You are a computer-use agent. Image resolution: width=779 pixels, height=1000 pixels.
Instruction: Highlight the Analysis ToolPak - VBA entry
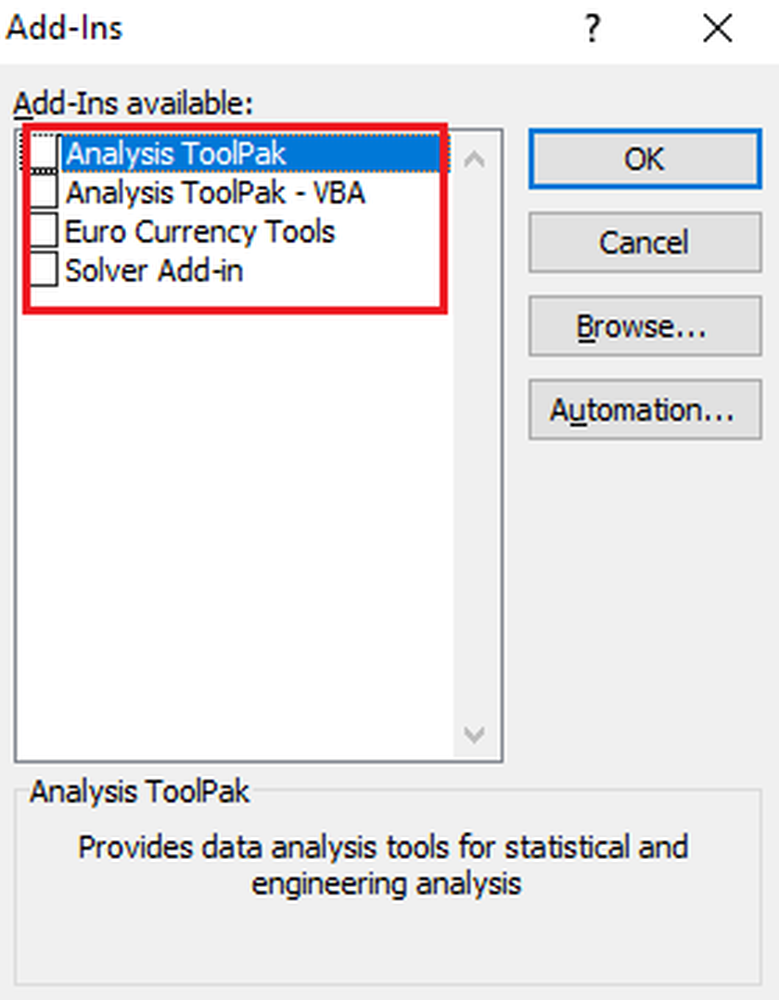click(214, 192)
